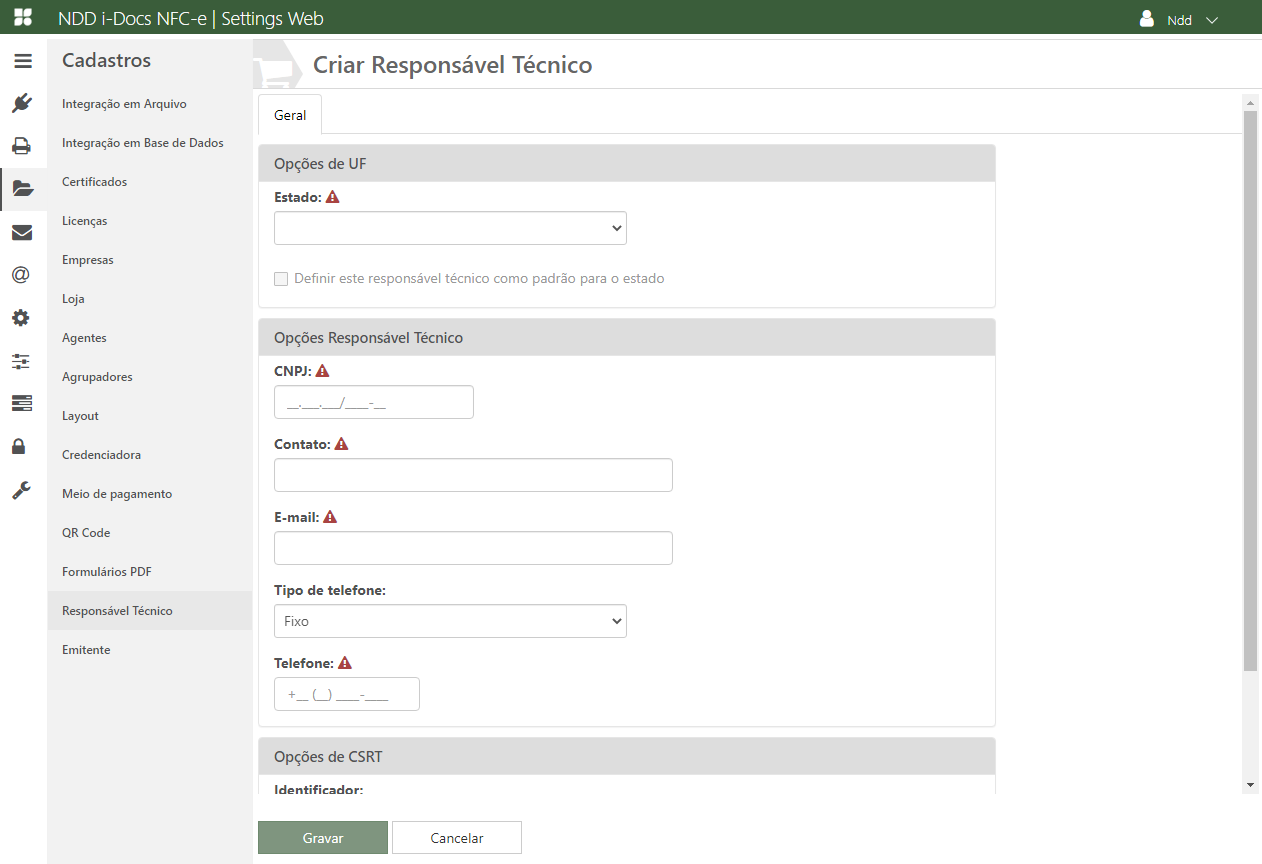Click the sliders adjustment icon in sidebar
Viewport: 1262px width, 864px height.
[22, 361]
